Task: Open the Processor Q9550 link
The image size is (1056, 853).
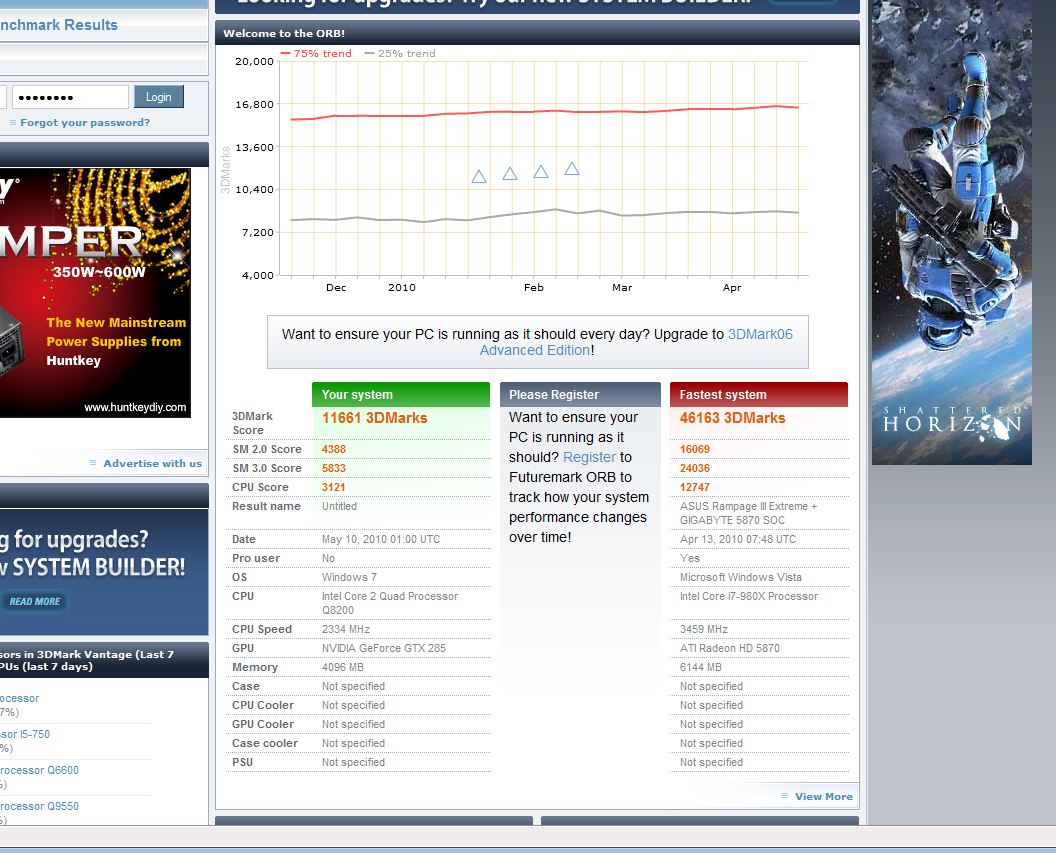Action: (39, 806)
